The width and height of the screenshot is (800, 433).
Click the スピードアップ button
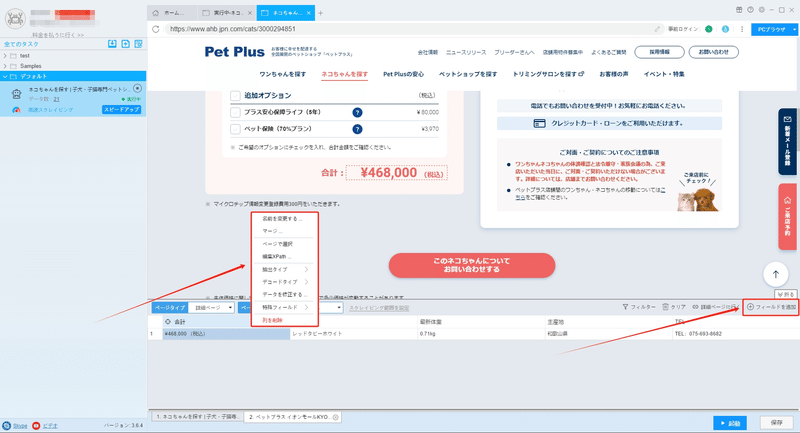[x=121, y=110]
